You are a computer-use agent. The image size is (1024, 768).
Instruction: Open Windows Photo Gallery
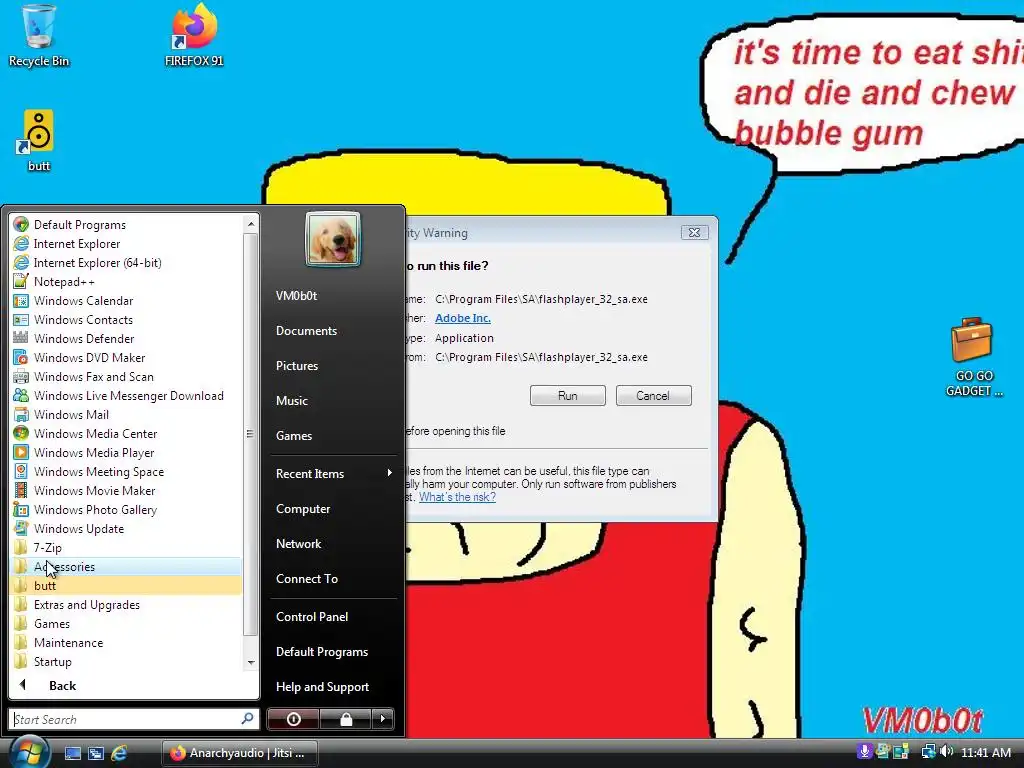[x=127, y=509]
